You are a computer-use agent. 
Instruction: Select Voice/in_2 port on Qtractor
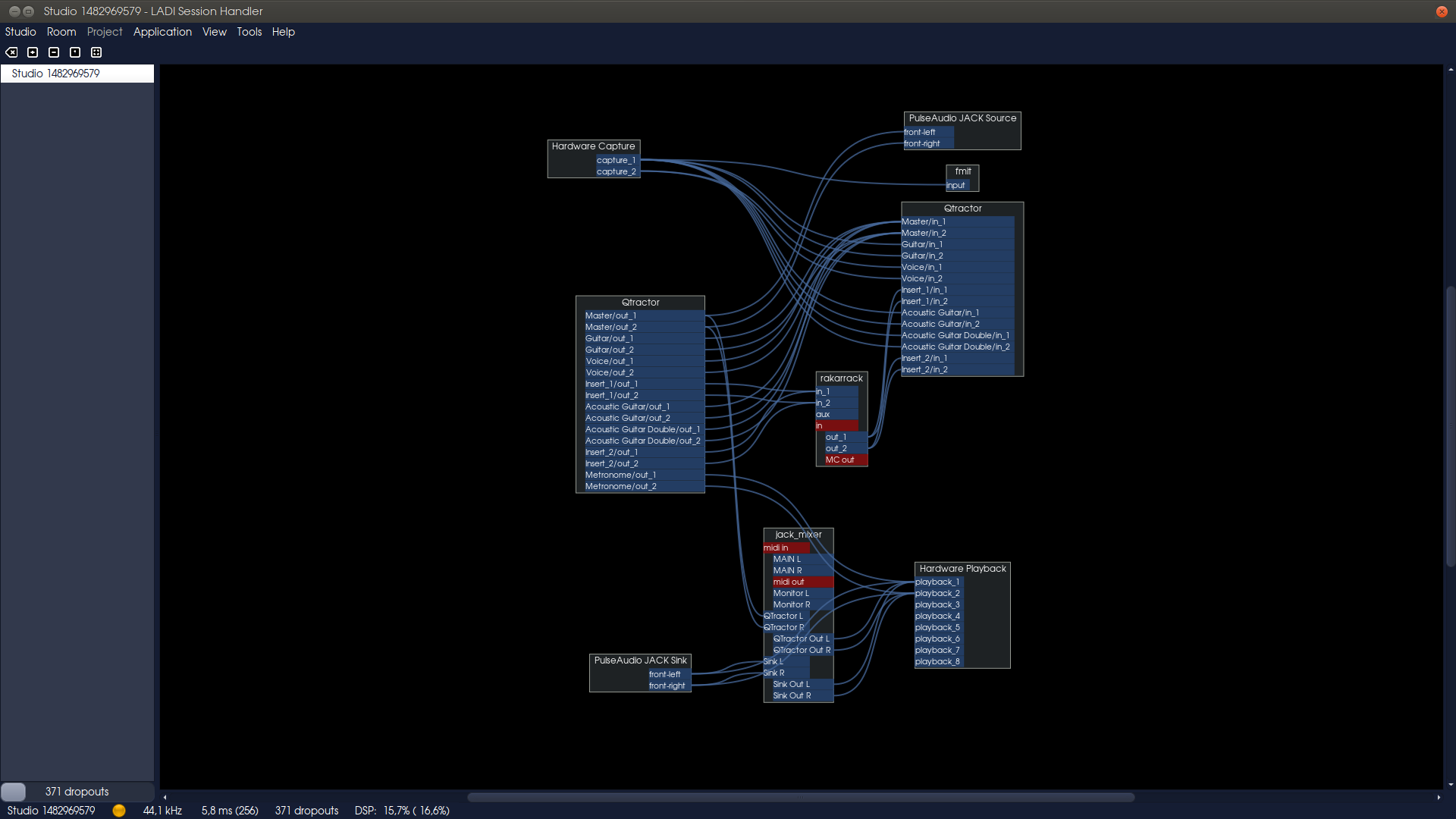(x=958, y=278)
